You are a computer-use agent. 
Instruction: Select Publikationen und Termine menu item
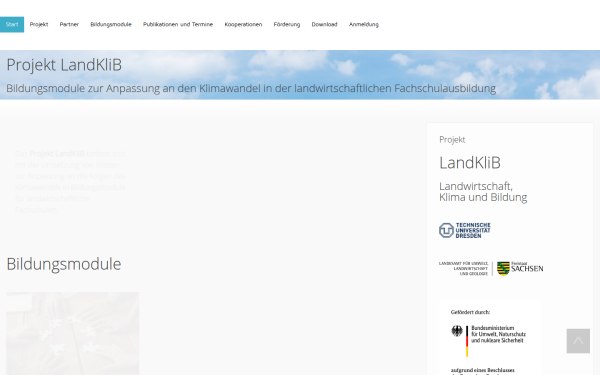[178, 24]
